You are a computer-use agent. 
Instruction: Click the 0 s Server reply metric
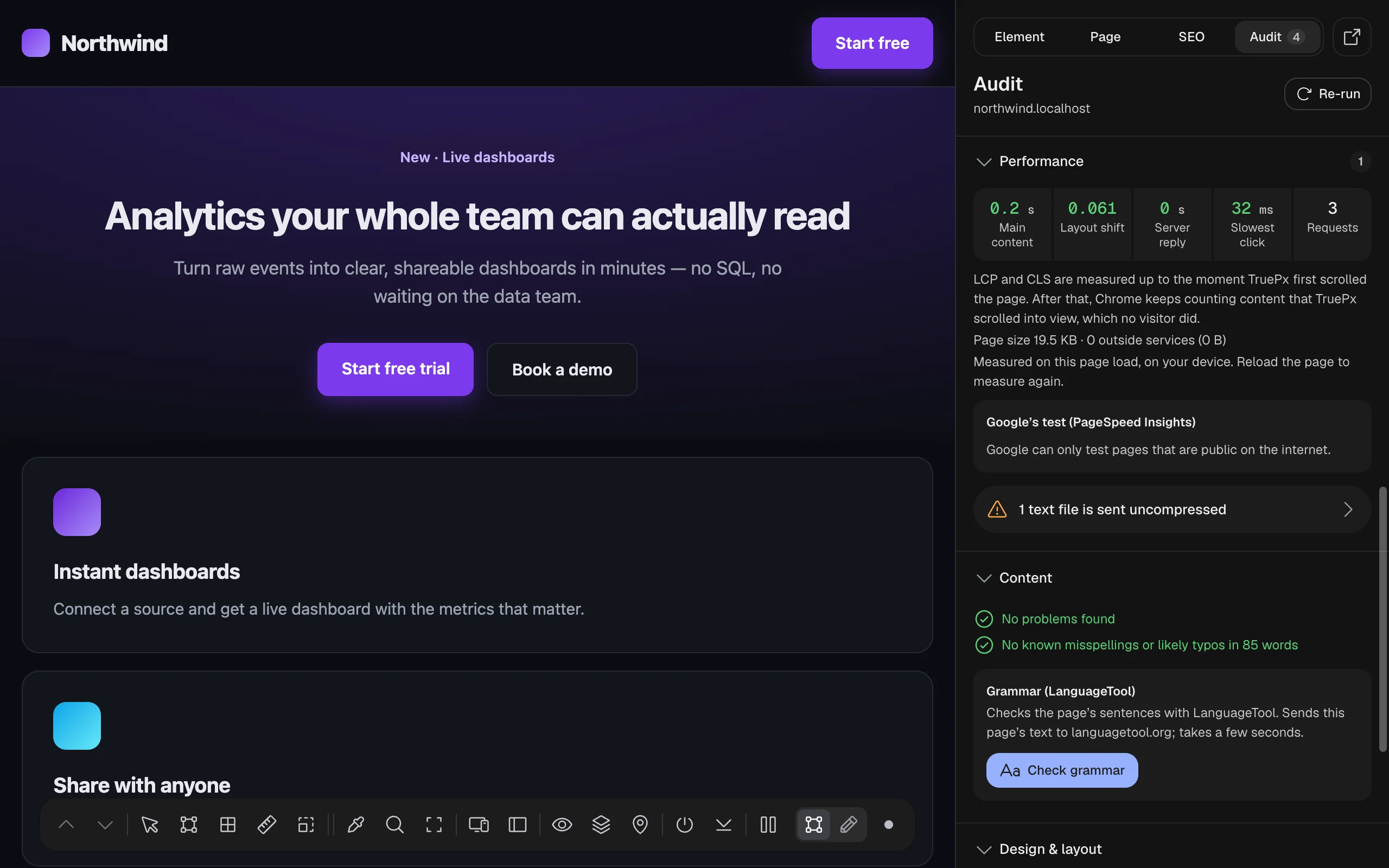tap(1172, 225)
